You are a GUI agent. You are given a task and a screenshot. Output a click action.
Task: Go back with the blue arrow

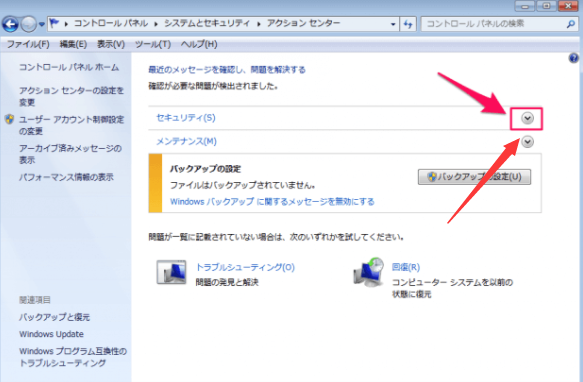click(10, 25)
